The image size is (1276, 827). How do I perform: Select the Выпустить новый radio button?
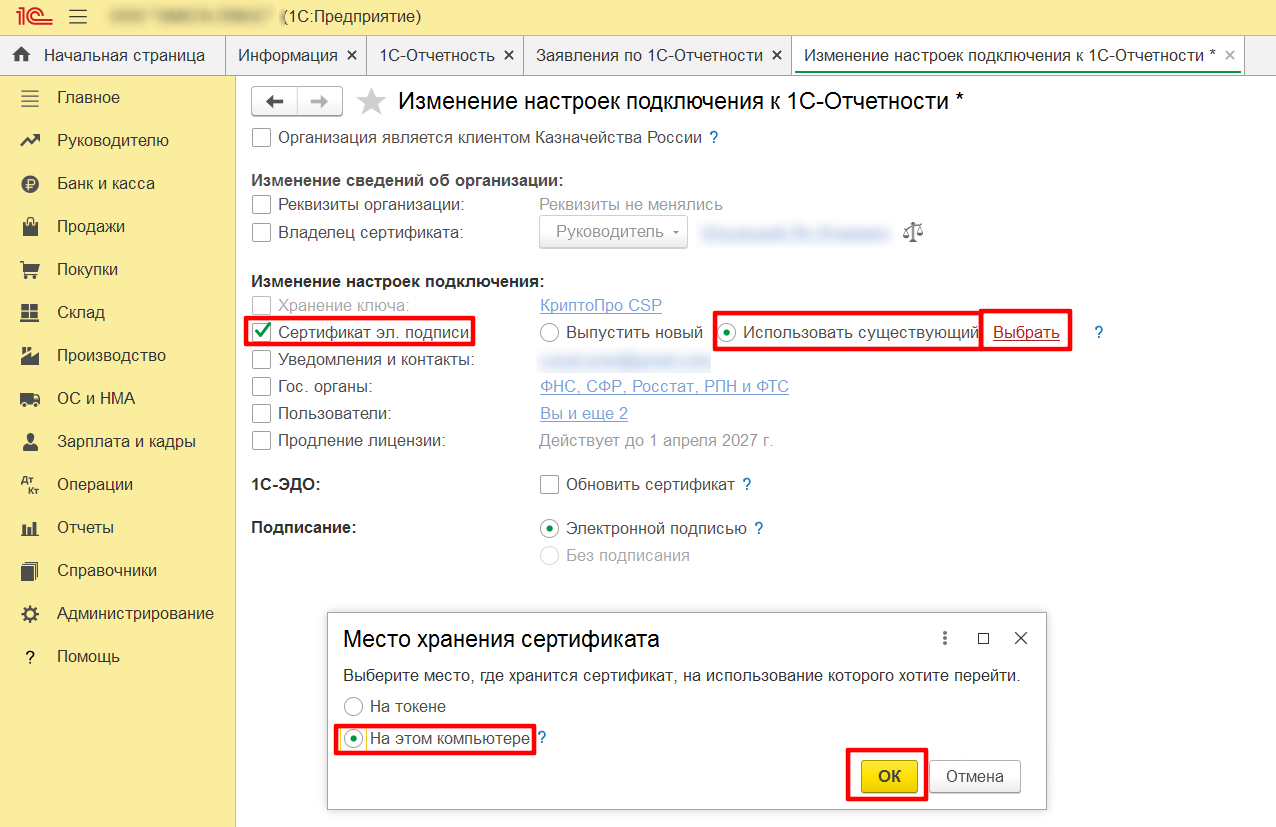click(549, 332)
